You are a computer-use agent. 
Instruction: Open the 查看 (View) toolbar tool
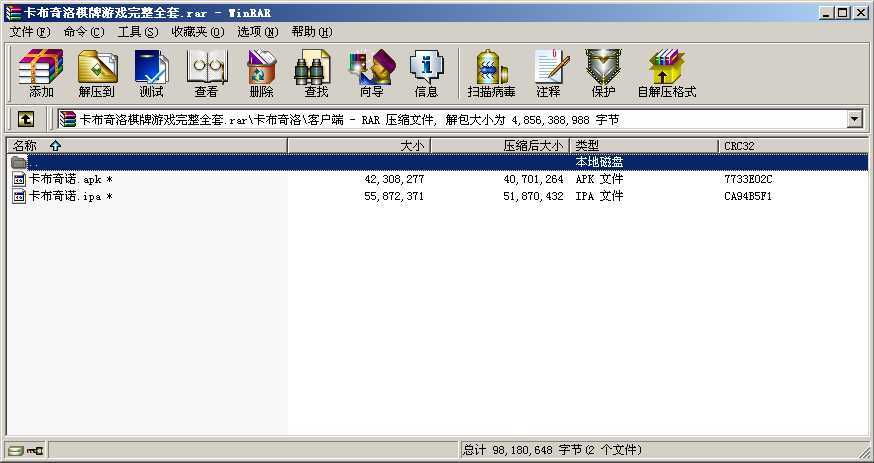coord(206,73)
